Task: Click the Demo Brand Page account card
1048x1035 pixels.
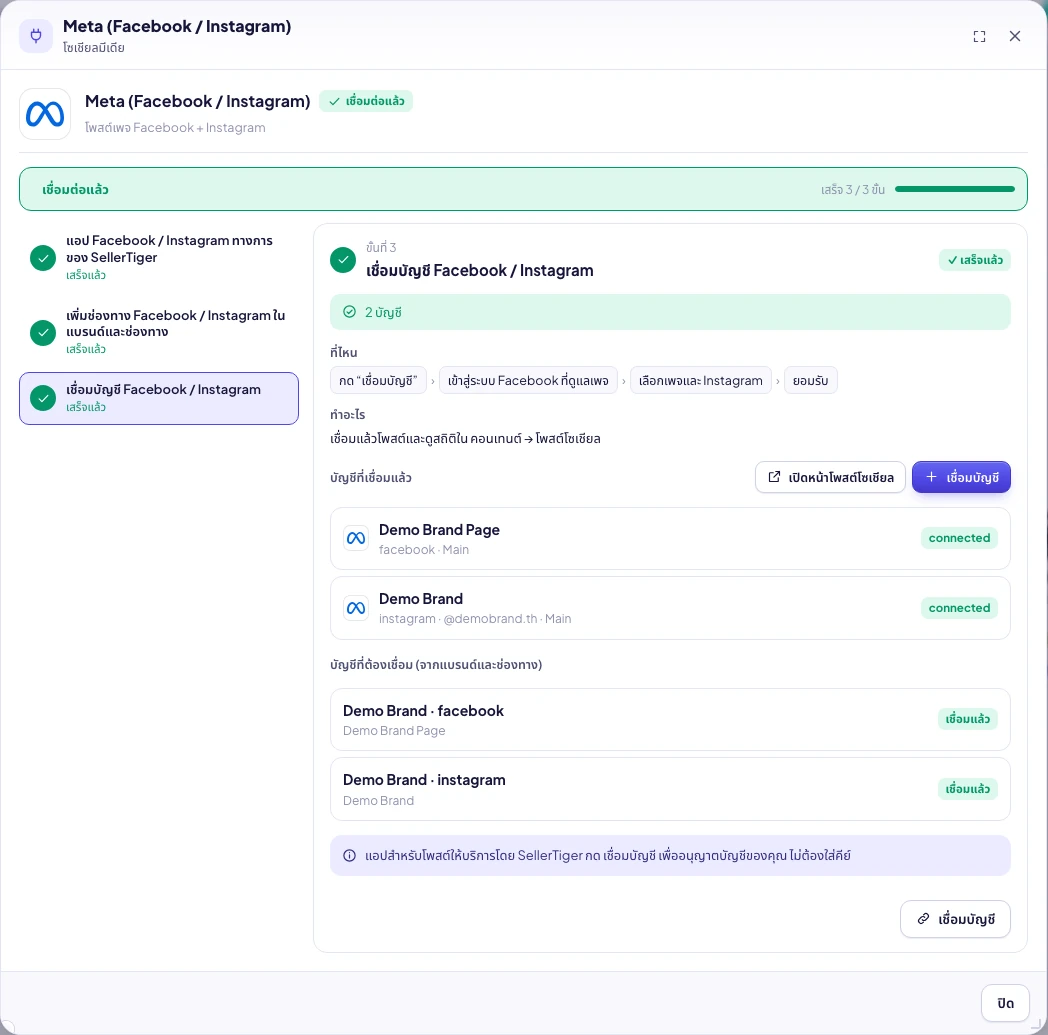Action: [670, 539]
